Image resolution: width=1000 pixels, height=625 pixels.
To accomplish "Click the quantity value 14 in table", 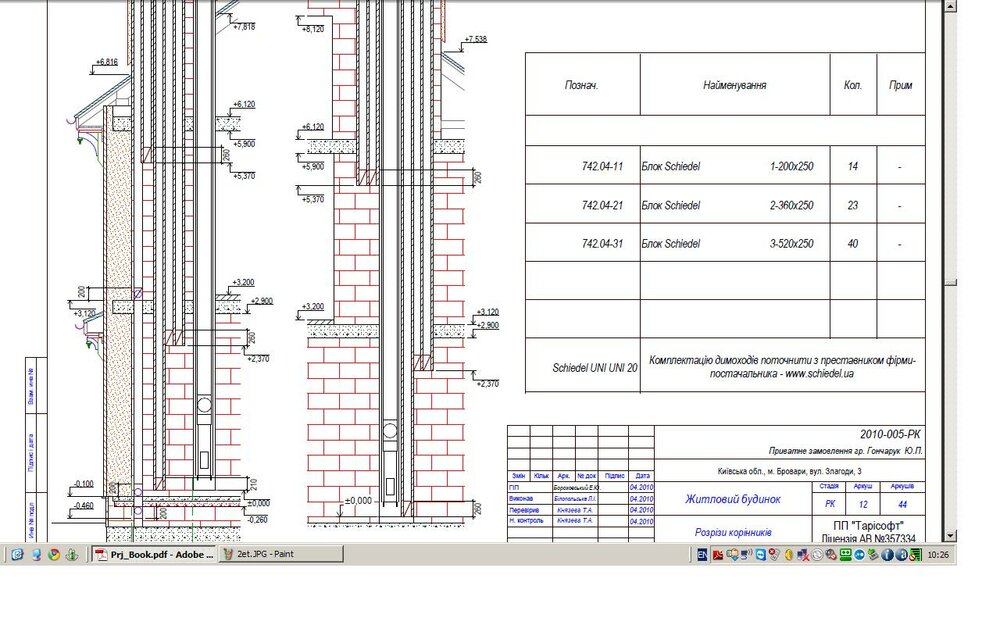I will pyautogui.click(x=853, y=166).
